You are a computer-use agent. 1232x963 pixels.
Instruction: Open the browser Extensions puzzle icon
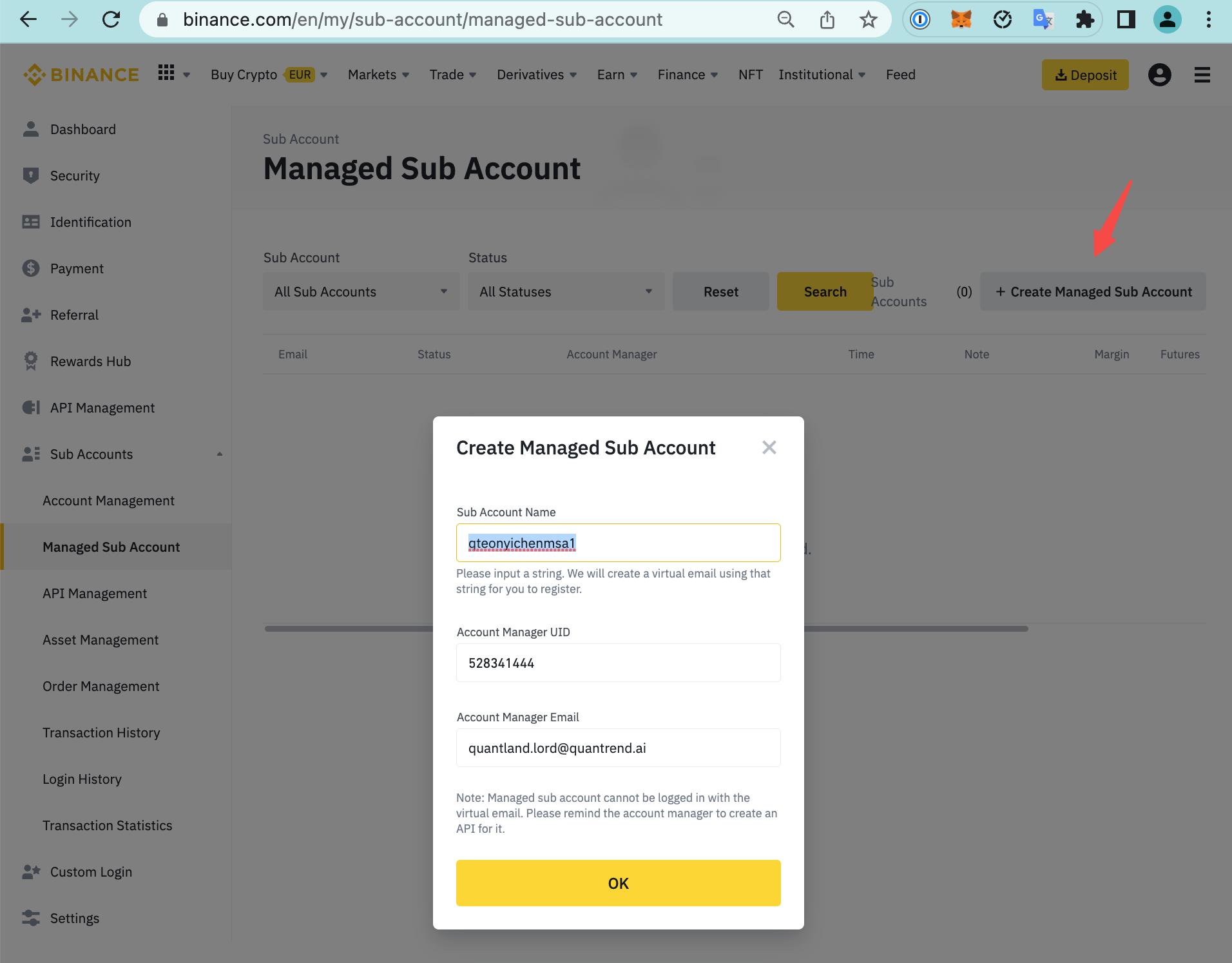tap(1084, 20)
